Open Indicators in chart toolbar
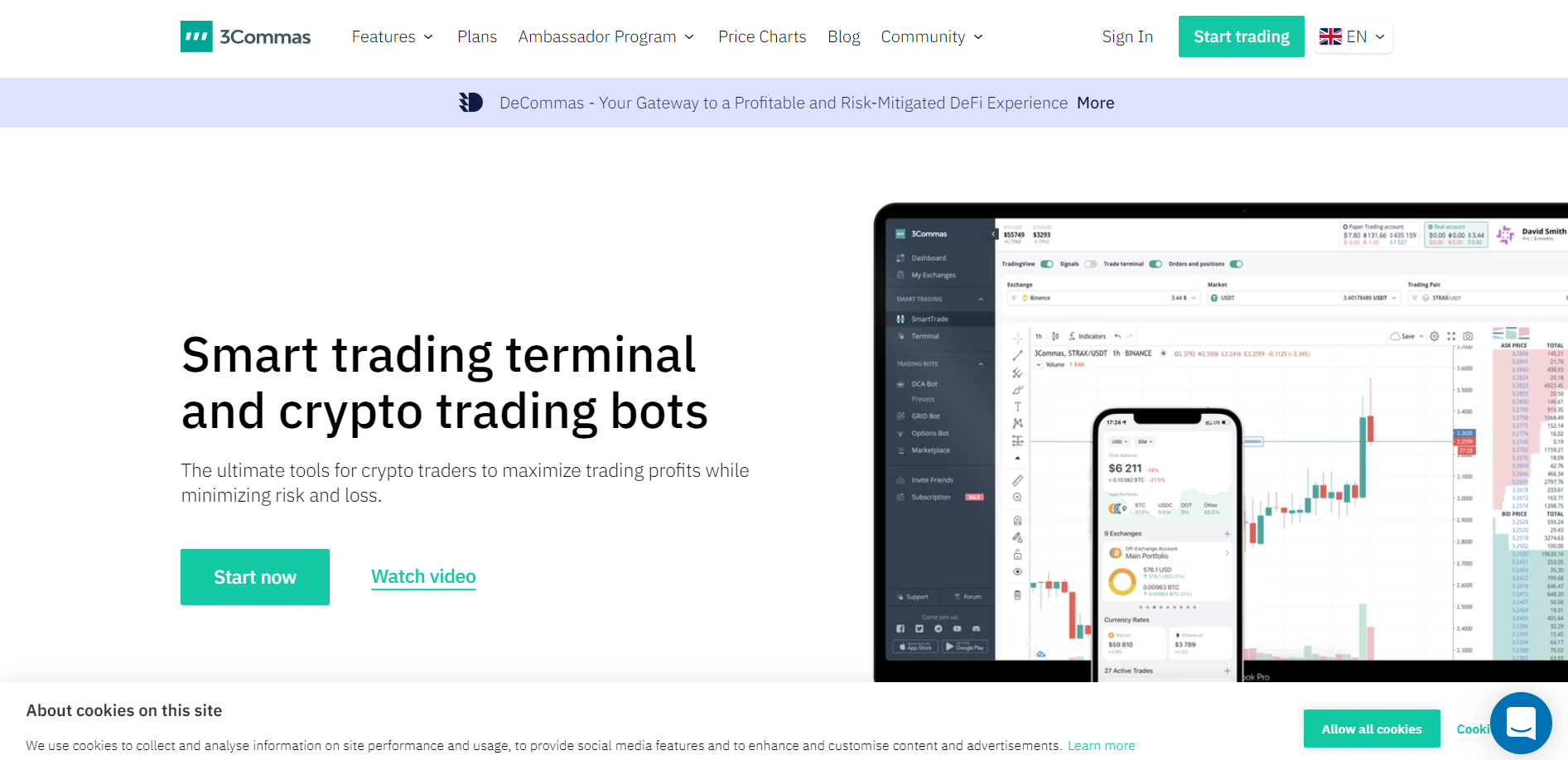Screen dimensions: 1568x760 pyautogui.click(x=1088, y=336)
